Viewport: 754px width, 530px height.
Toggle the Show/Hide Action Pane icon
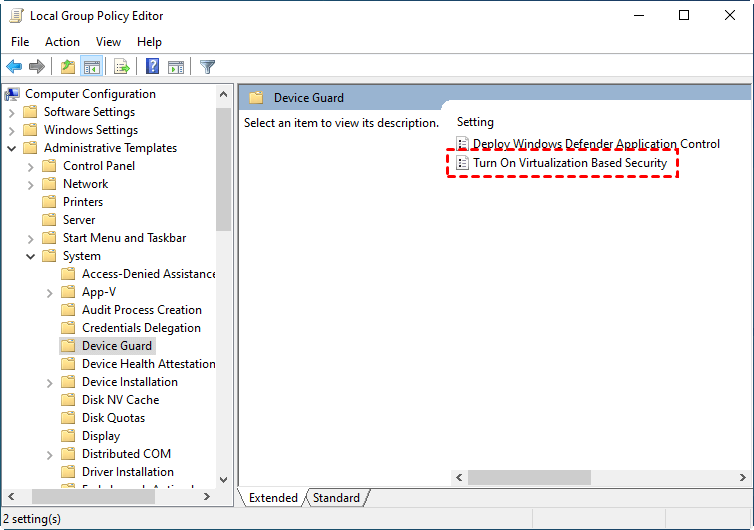tap(176, 67)
